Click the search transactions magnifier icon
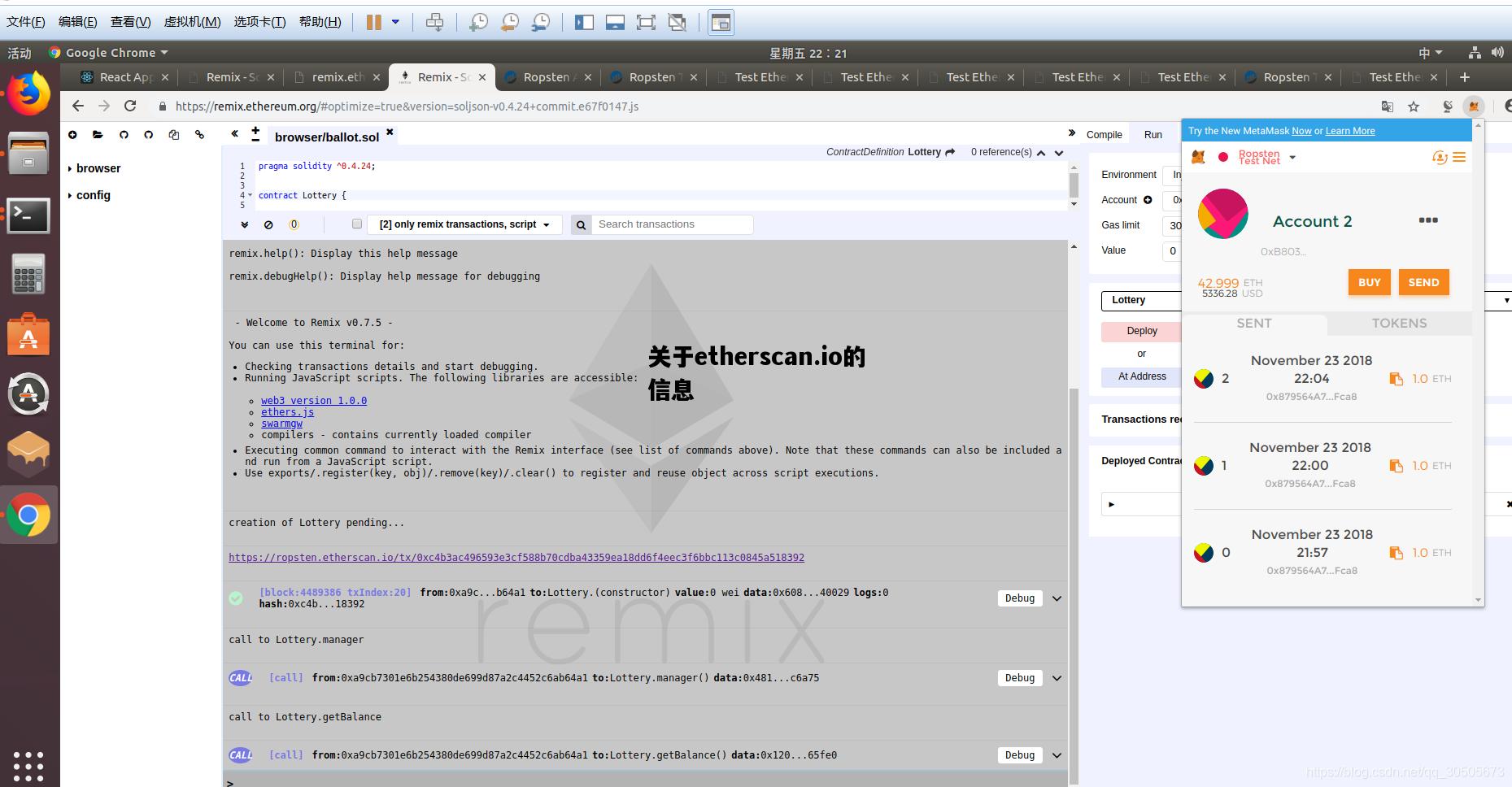1512x787 pixels. [x=581, y=225]
